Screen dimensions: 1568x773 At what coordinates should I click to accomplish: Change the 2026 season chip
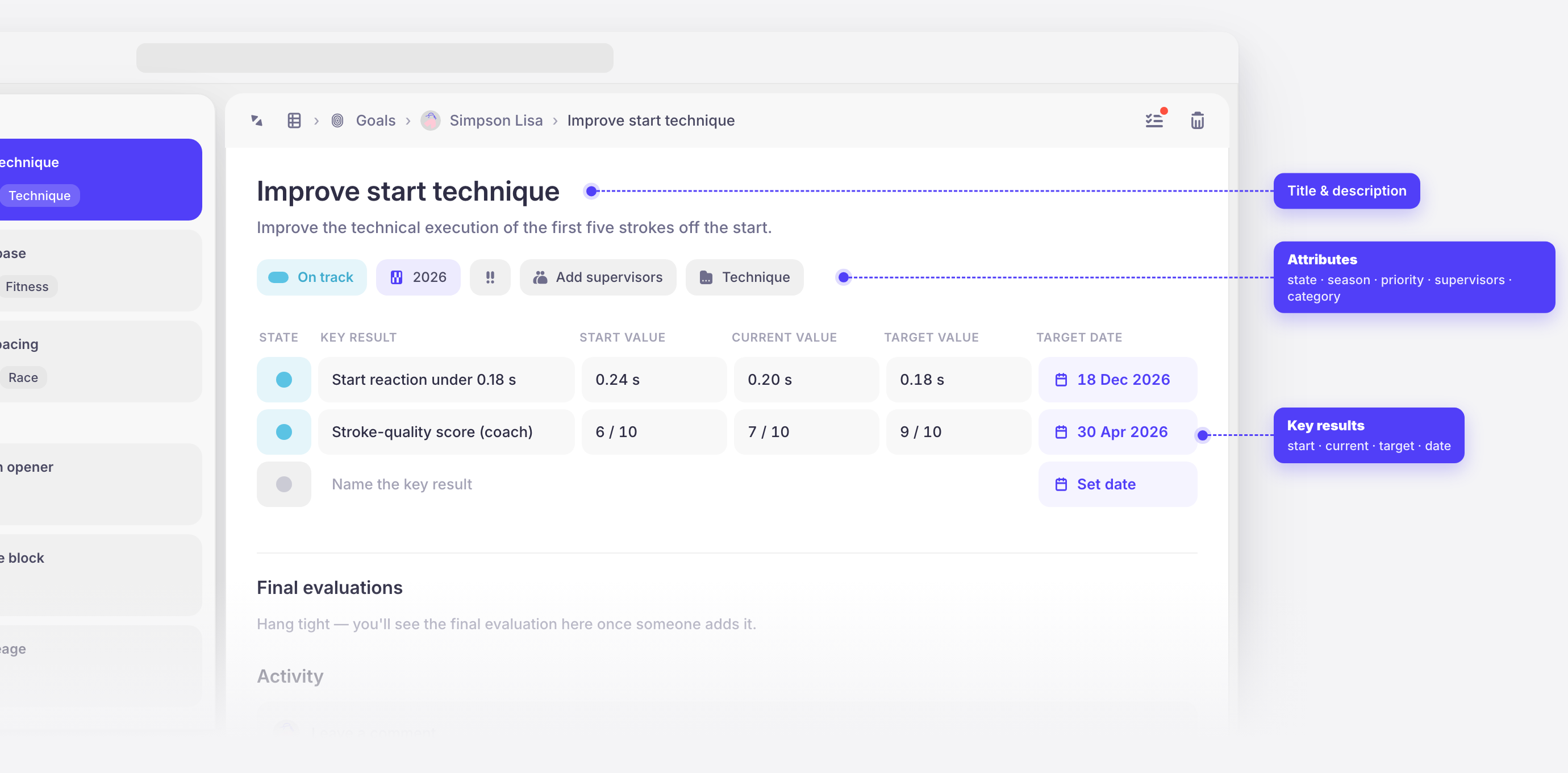[x=418, y=277]
